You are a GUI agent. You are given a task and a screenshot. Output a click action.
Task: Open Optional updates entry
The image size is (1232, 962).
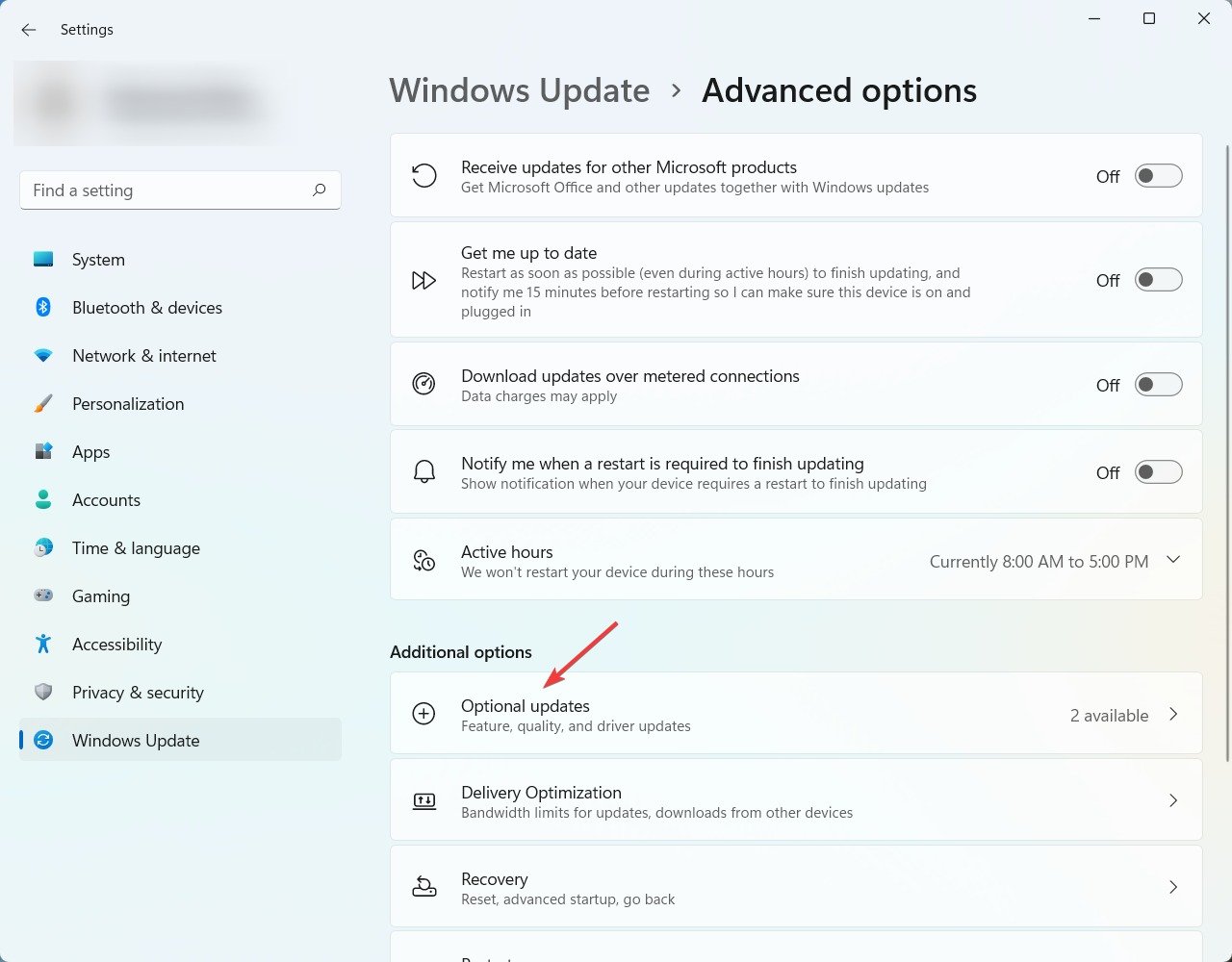[x=796, y=713]
